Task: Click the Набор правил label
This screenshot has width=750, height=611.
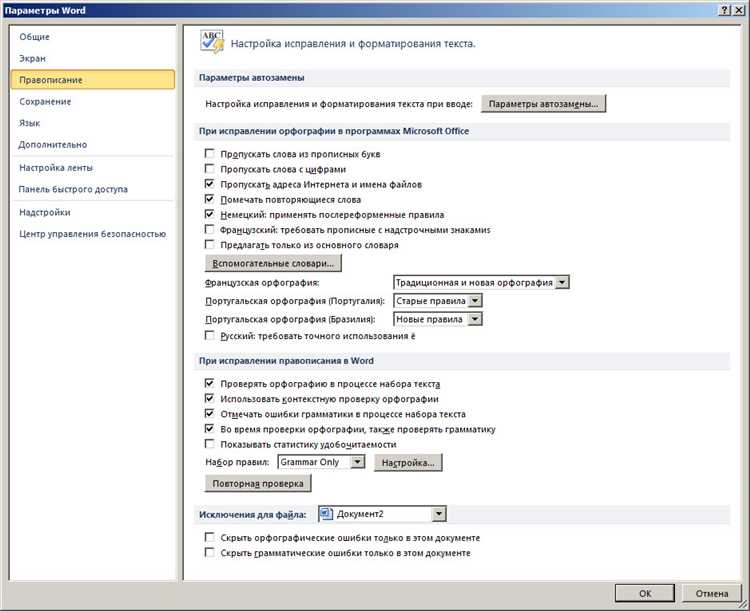Action: pos(237,462)
